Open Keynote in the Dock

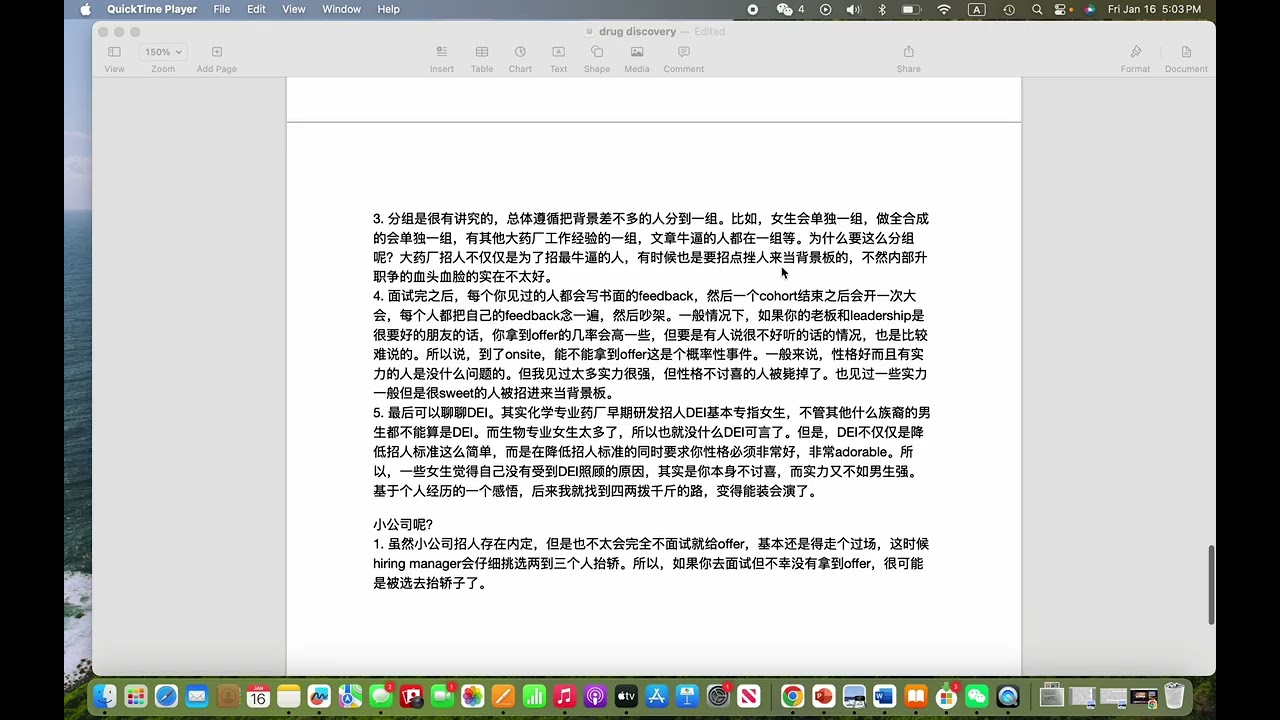(687, 696)
